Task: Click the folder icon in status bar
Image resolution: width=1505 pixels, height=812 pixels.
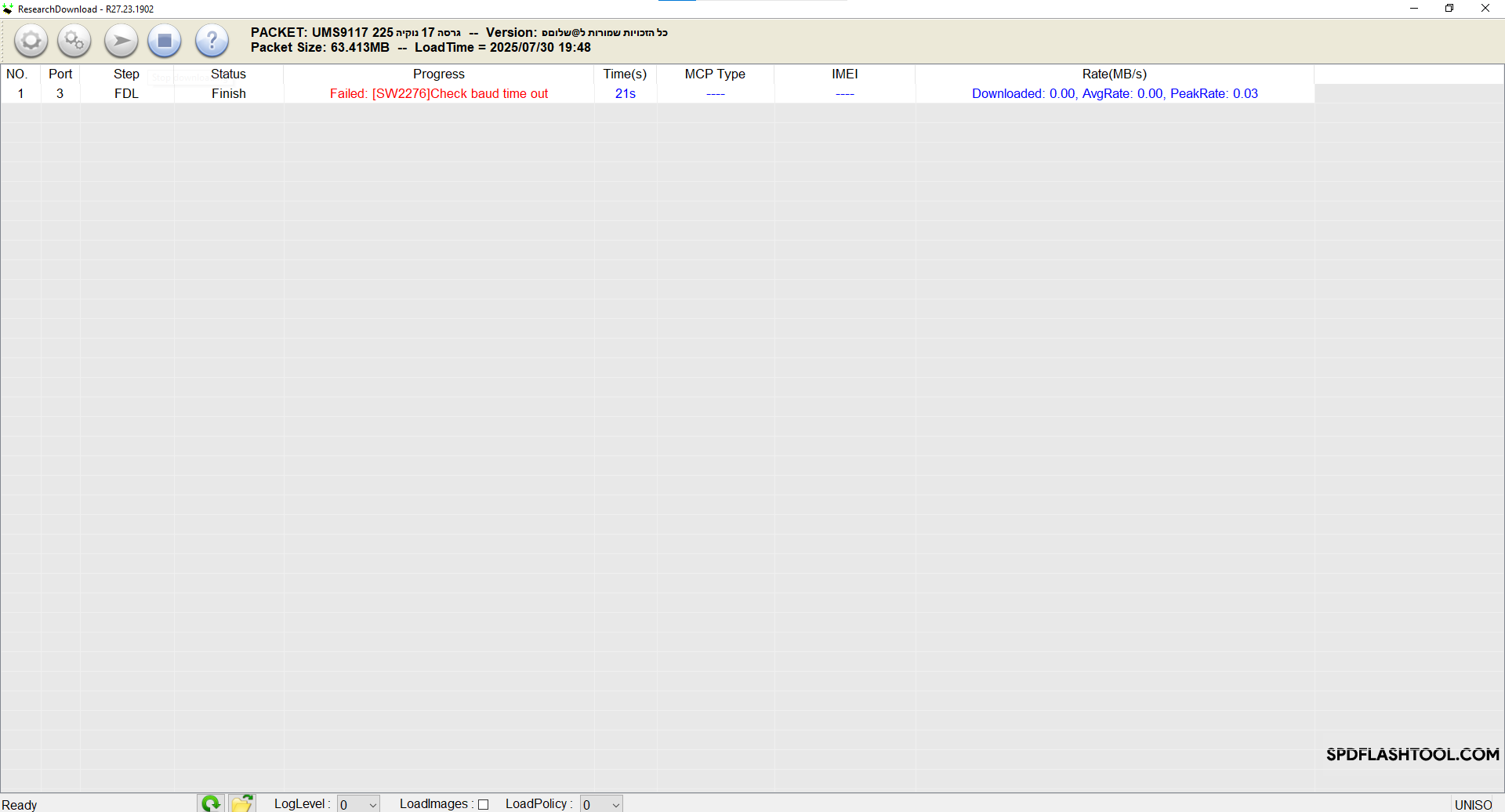Action: (x=242, y=803)
